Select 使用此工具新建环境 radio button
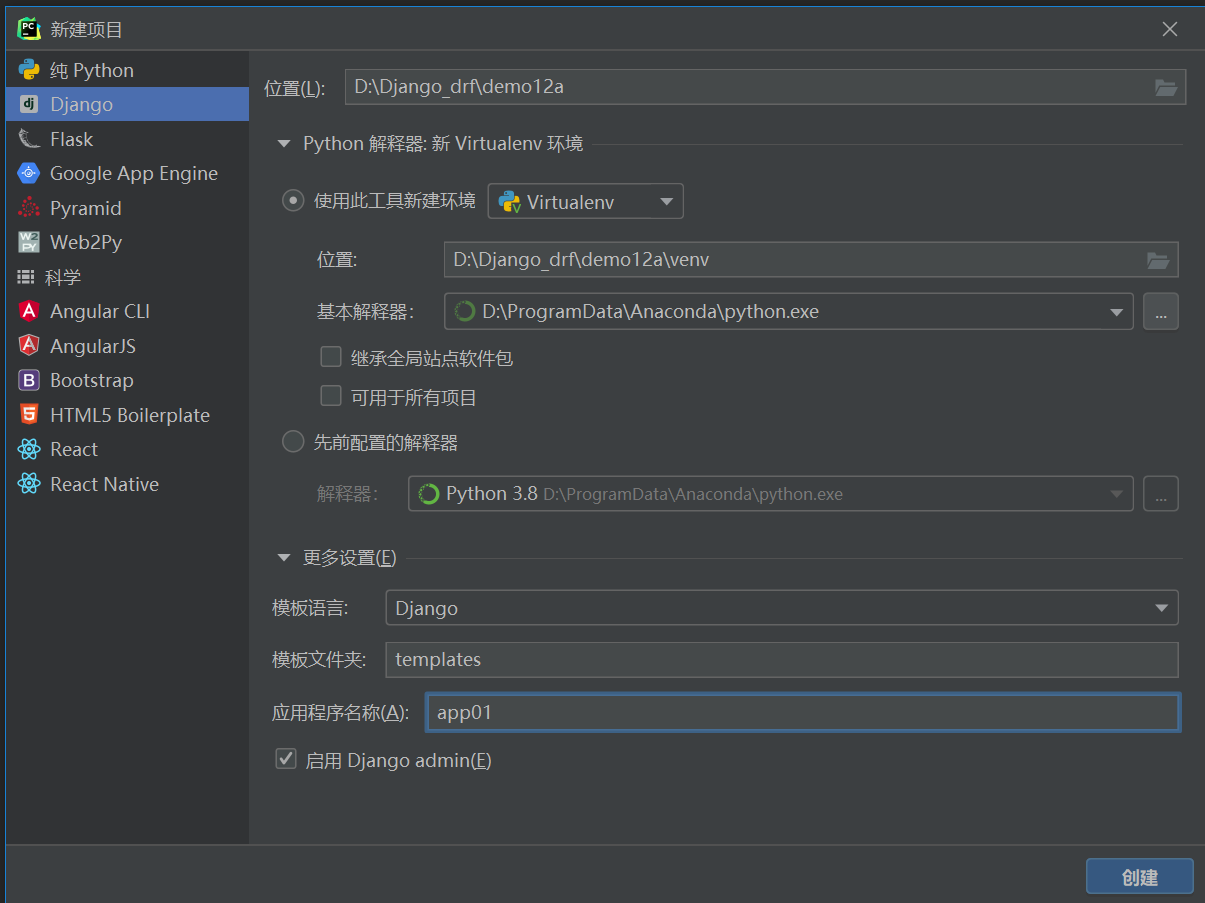 [293, 200]
